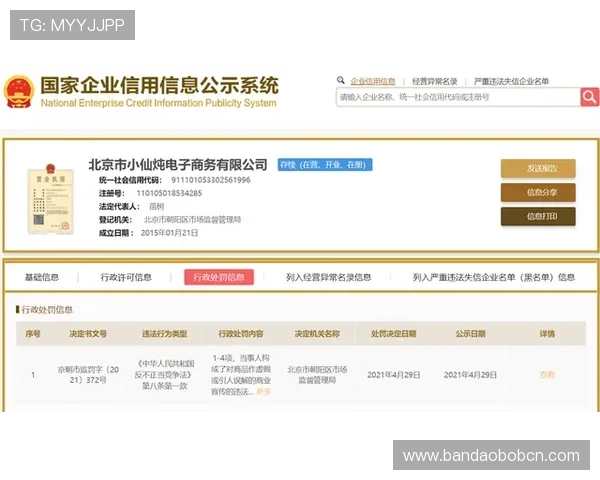Click the 处罚决定日期 cell 2021年4月29日

click(x=394, y=375)
